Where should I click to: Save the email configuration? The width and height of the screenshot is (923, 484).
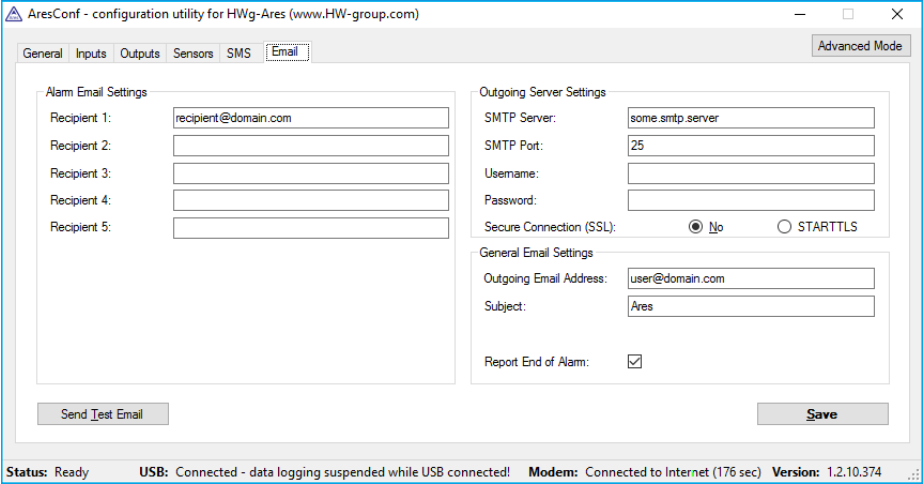coord(822,414)
